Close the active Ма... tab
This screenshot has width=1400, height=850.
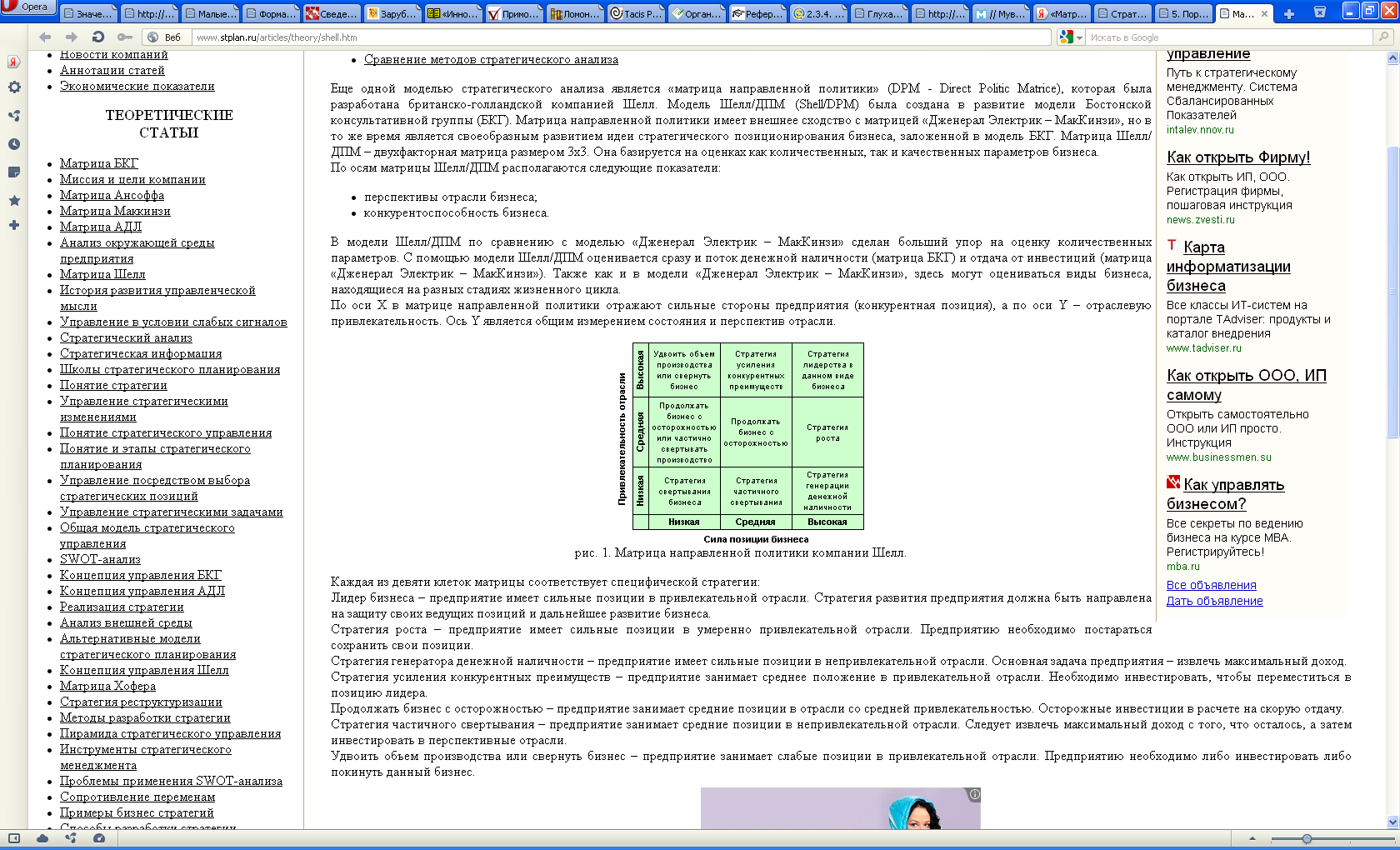1264,13
